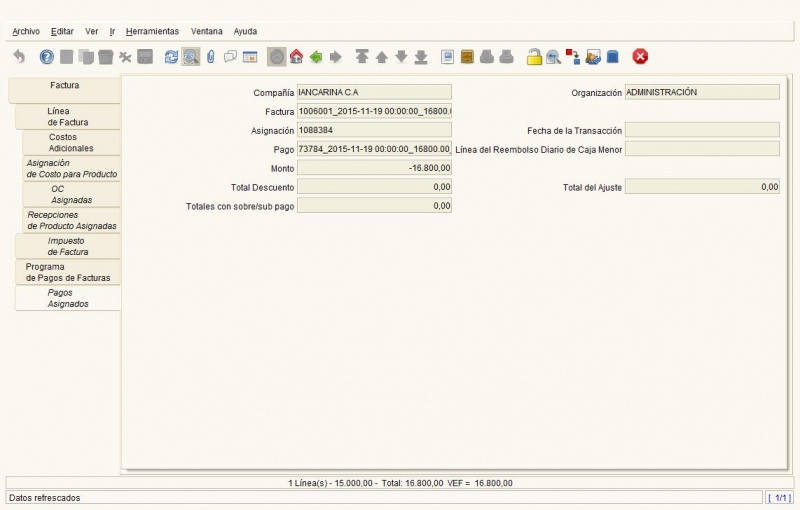Click the Undo changes toolbar icon
This screenshot has width=800, height=510.
tap(19, 57)
